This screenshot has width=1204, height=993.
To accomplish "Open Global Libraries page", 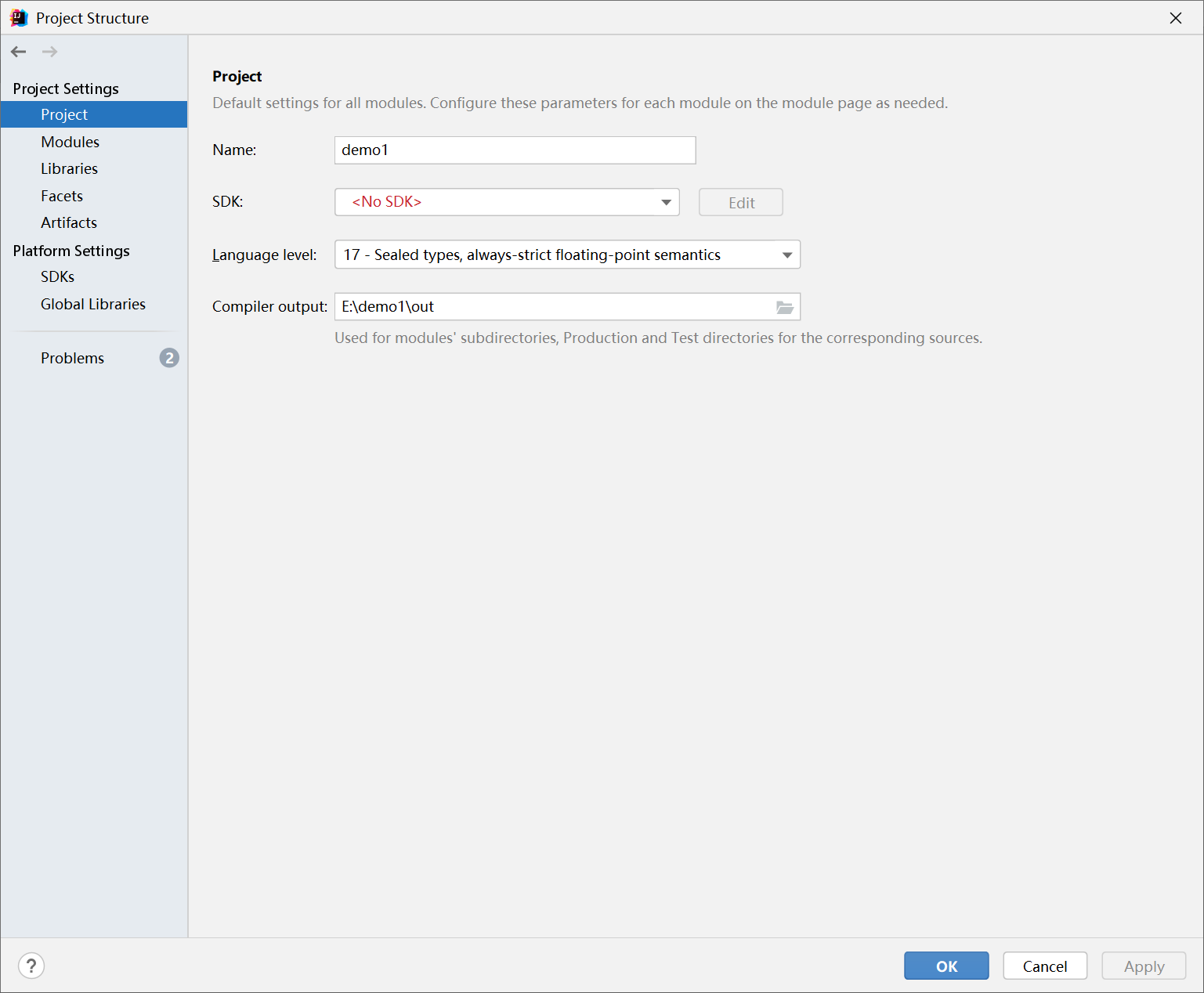I will [94, 304].
